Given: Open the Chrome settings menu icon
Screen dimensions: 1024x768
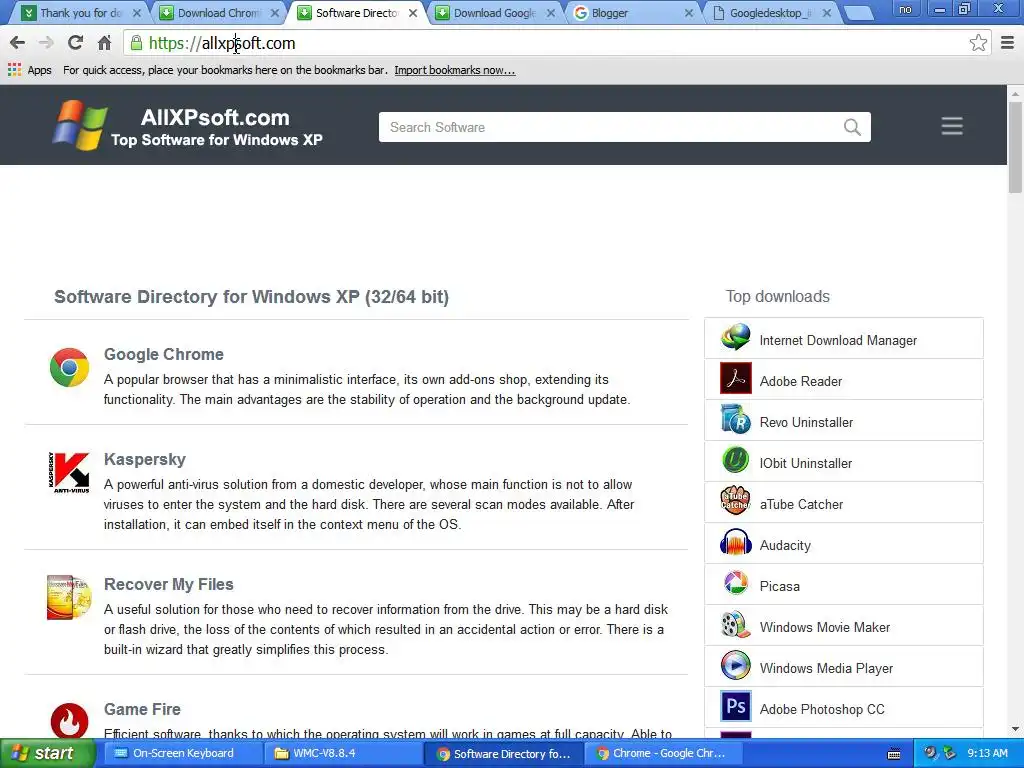Looking at the screenshot, I should pyautogui.click(x=1008, y=43).
